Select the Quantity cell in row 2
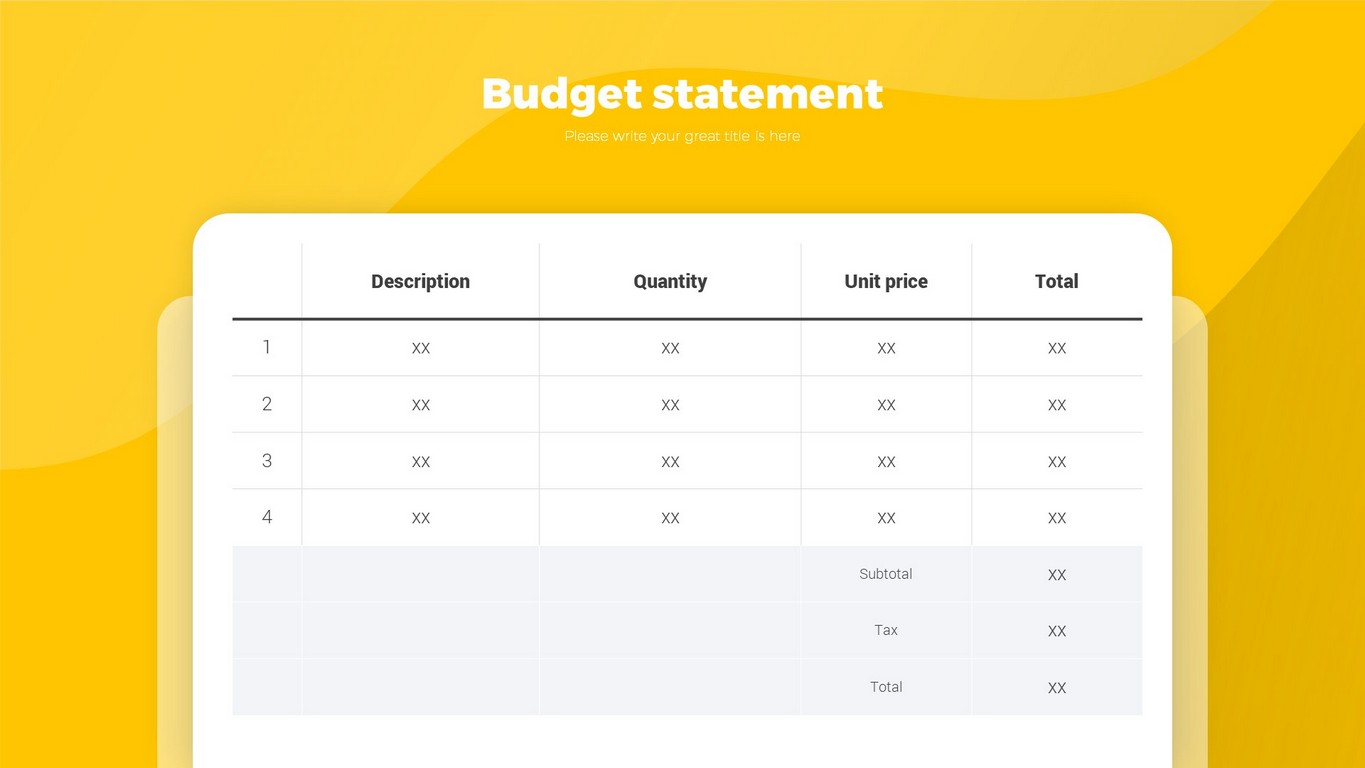The width and height of the screenshot is (1365, 768). click(670, 405)
